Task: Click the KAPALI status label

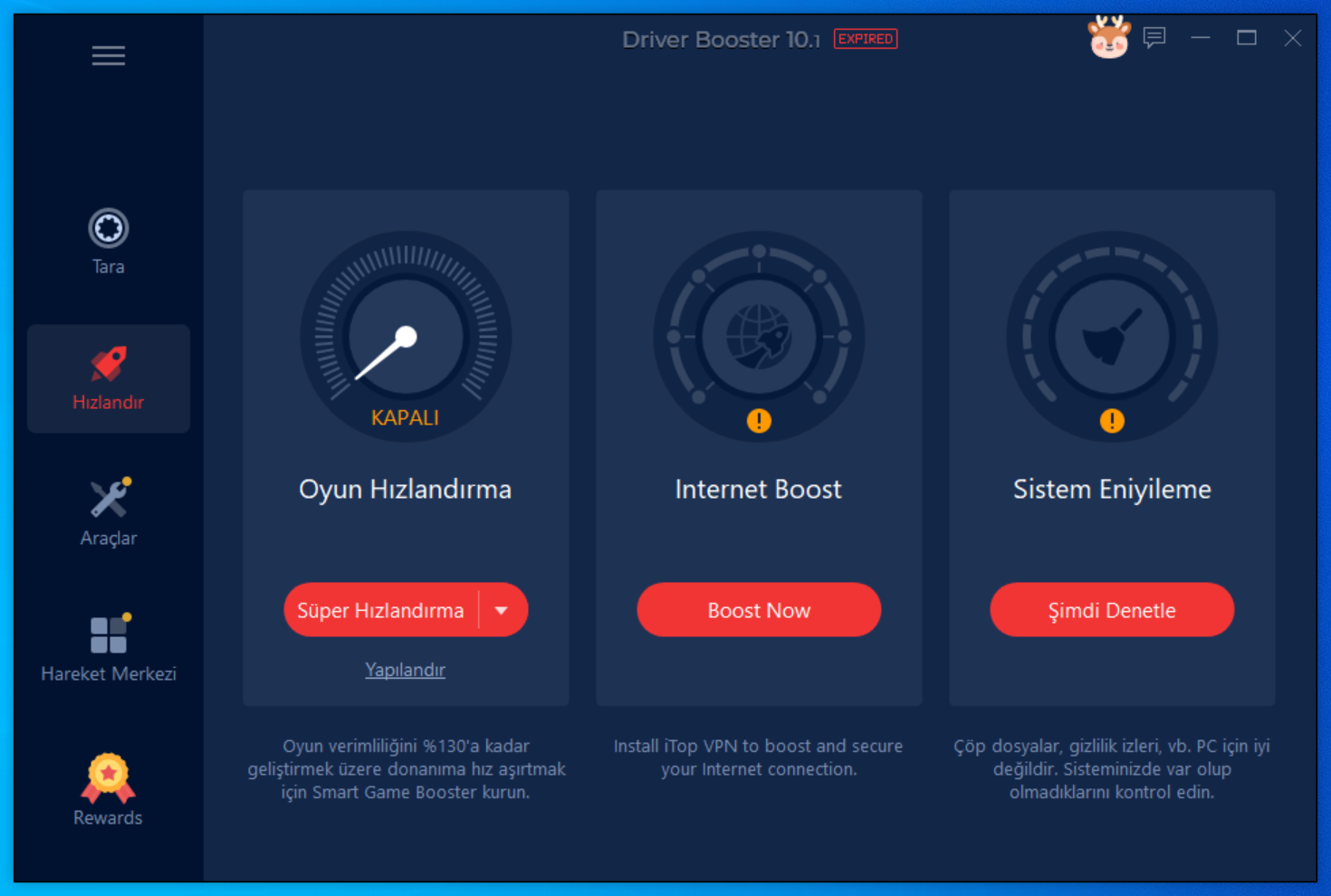Action: [405, 418]
